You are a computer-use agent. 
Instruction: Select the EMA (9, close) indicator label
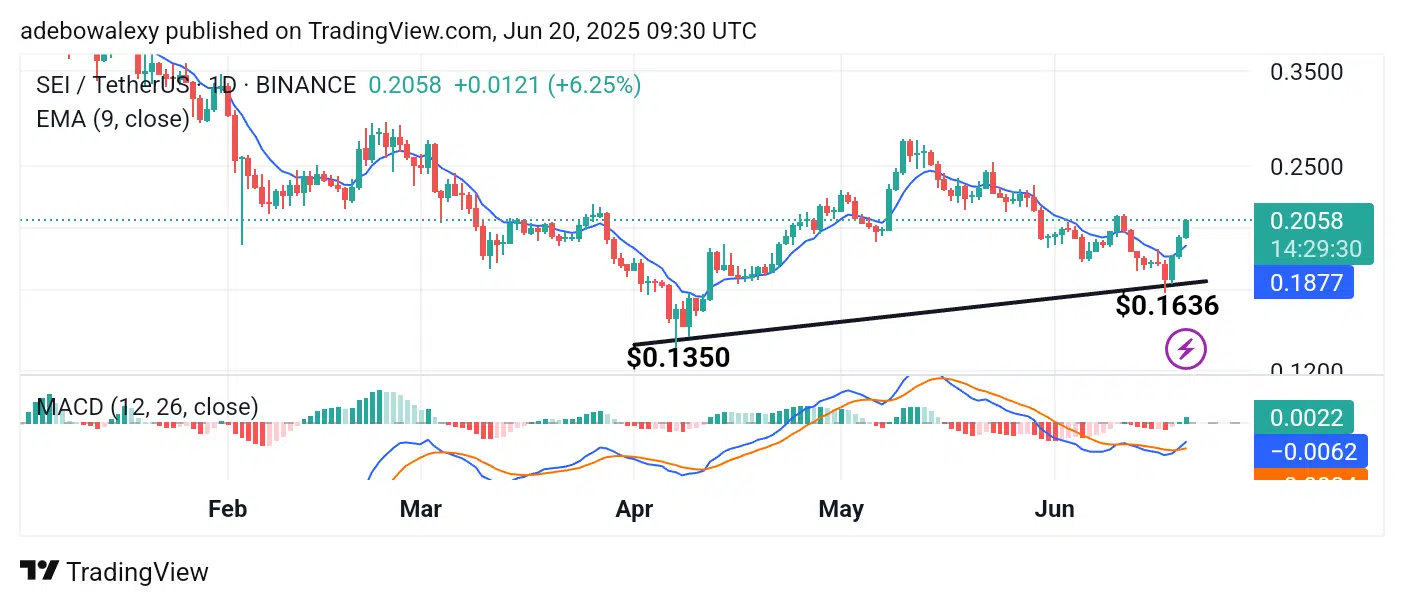point(113,119)
